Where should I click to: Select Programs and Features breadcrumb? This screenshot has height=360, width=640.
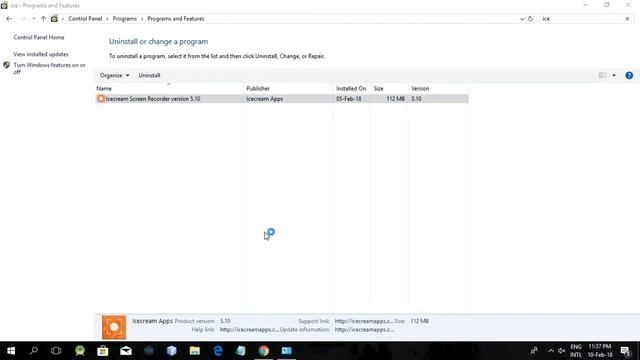pos(176,19)
